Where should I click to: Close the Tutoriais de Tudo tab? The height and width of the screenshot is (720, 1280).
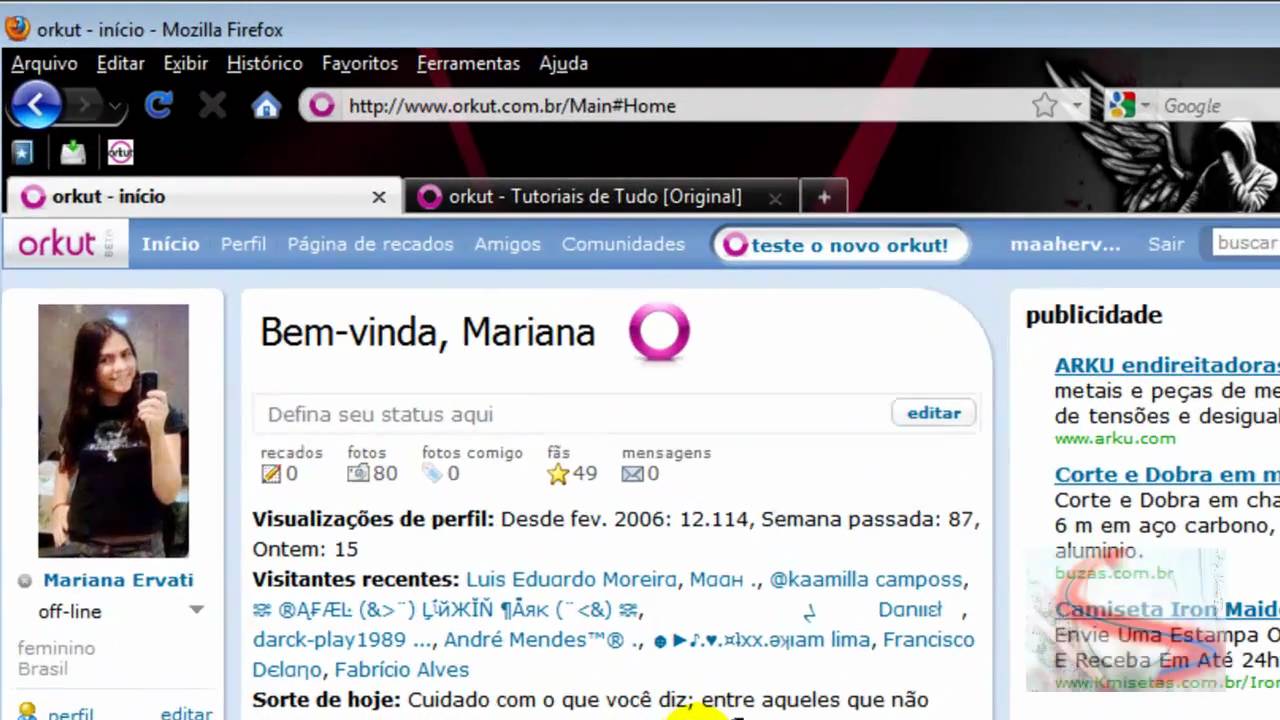click(775, 198)
